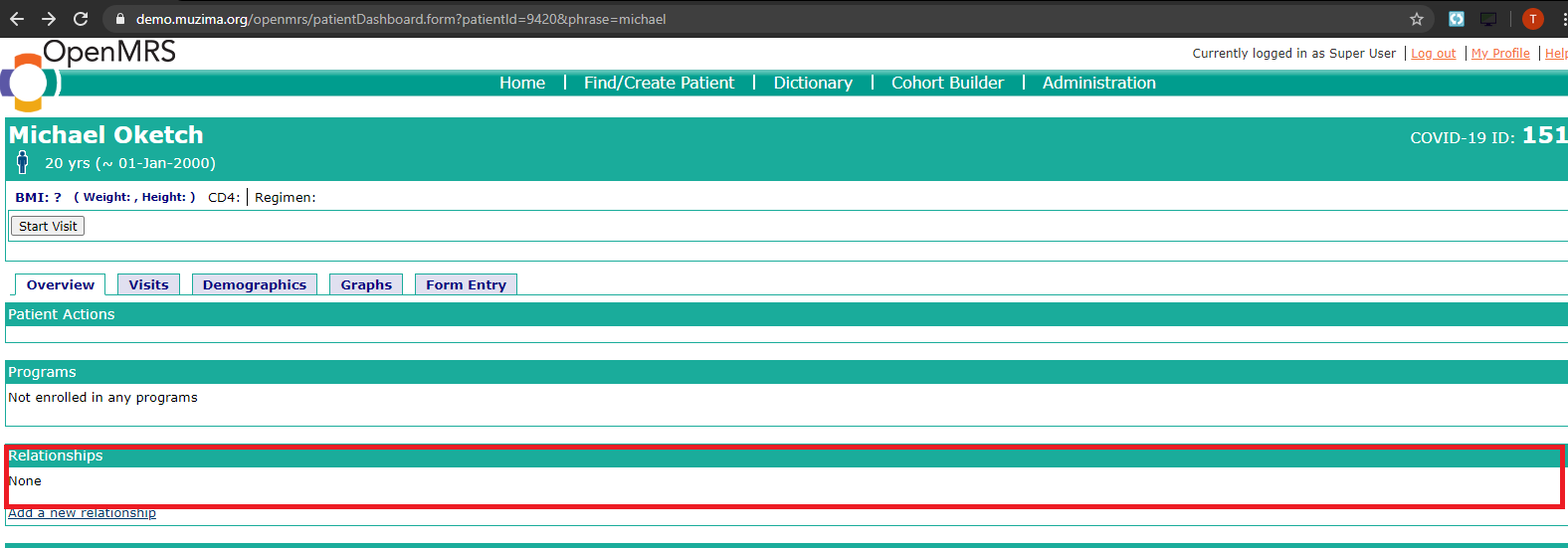Open the My Profile link
This screenshot has width=1568, height=548.
click(1500, 54)
